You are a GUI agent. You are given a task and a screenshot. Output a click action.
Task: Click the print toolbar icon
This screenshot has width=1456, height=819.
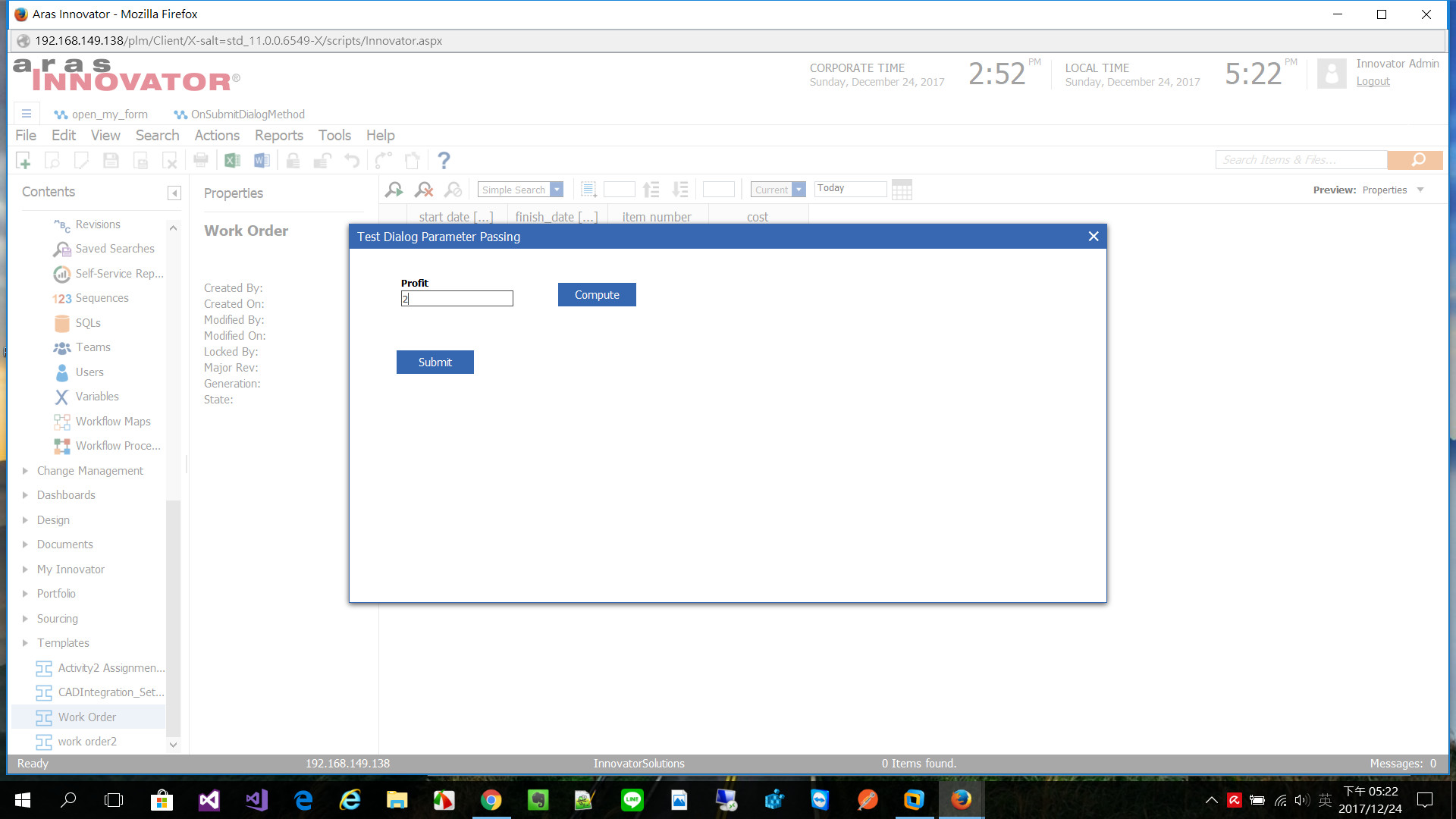(201, 161)
